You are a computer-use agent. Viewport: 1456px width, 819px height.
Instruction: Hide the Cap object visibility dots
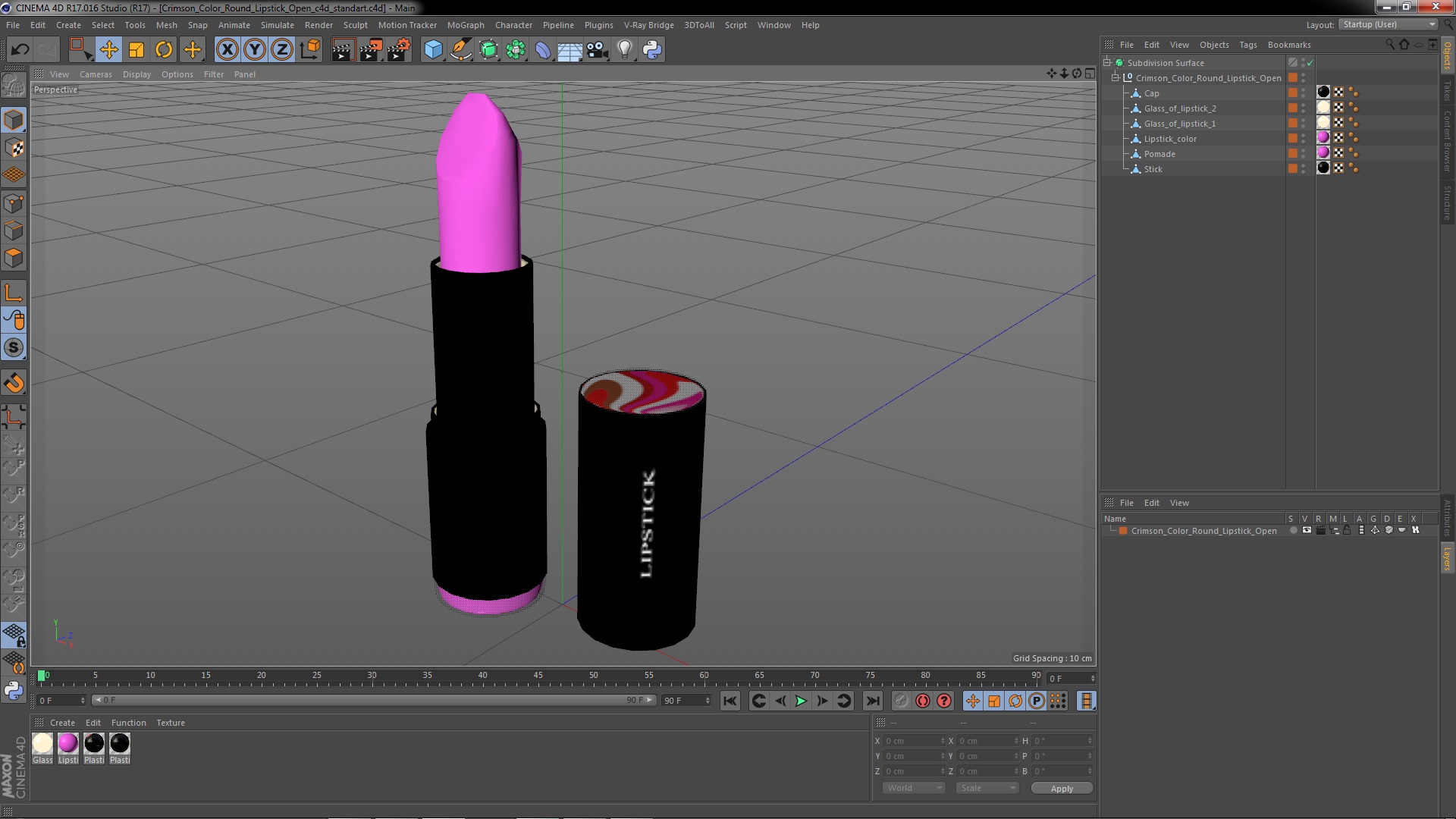tap(1304, 93)
